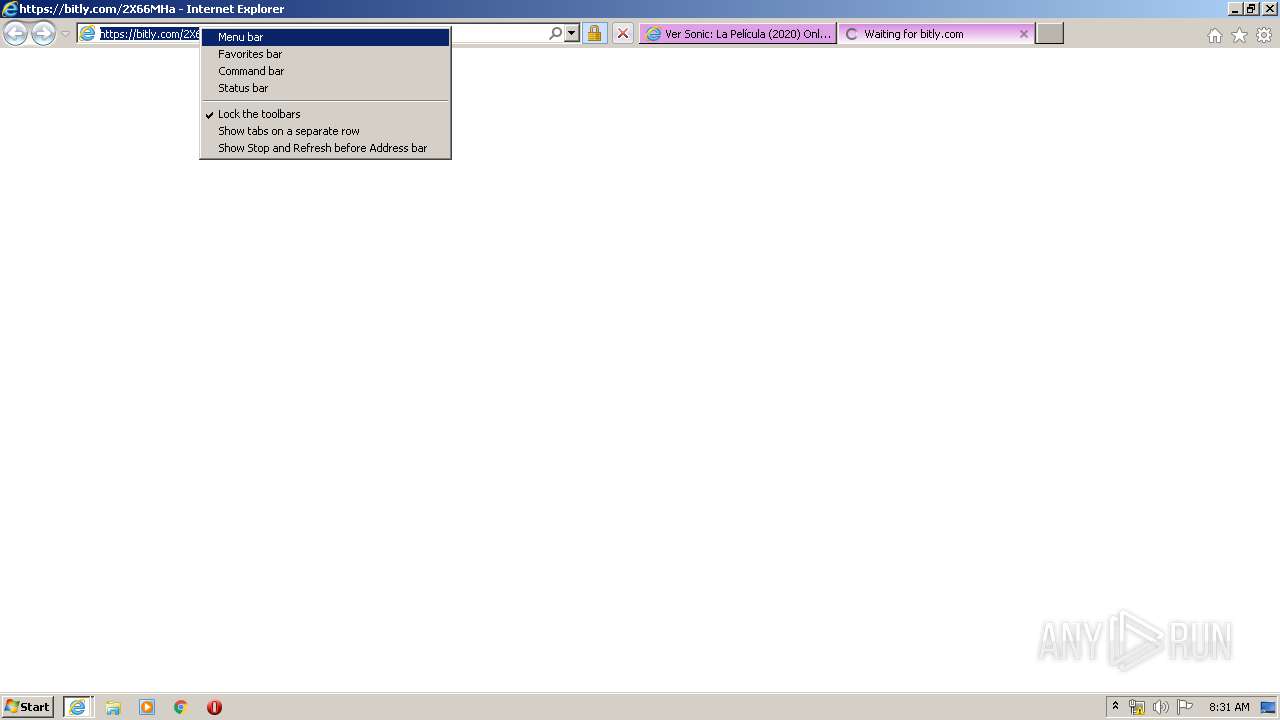
Task: Enable Favorites bar in context menu
Action: click(x=325, y=54)
